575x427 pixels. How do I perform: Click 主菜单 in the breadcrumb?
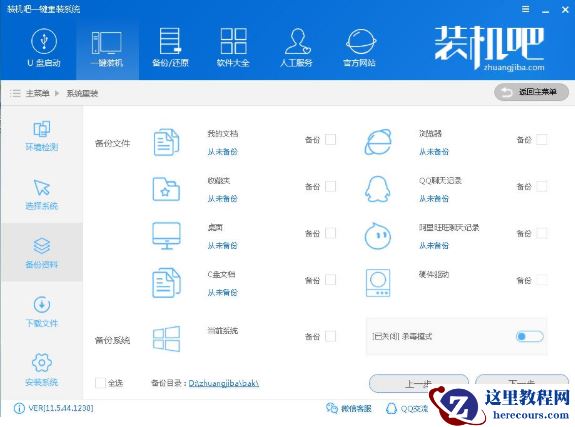coord(37,93)
